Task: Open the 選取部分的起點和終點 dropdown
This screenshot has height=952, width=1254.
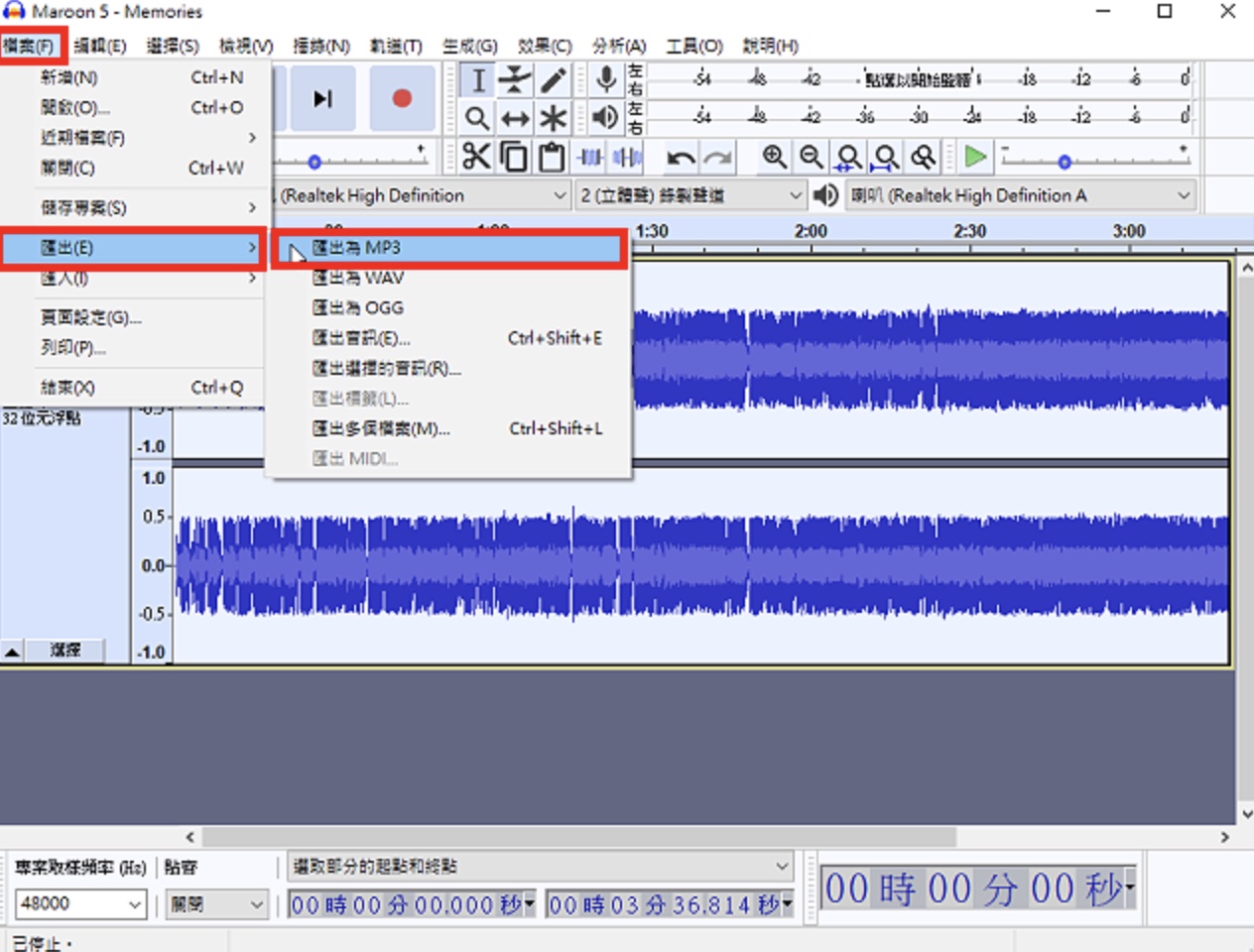Action: (x=540, y=867)
